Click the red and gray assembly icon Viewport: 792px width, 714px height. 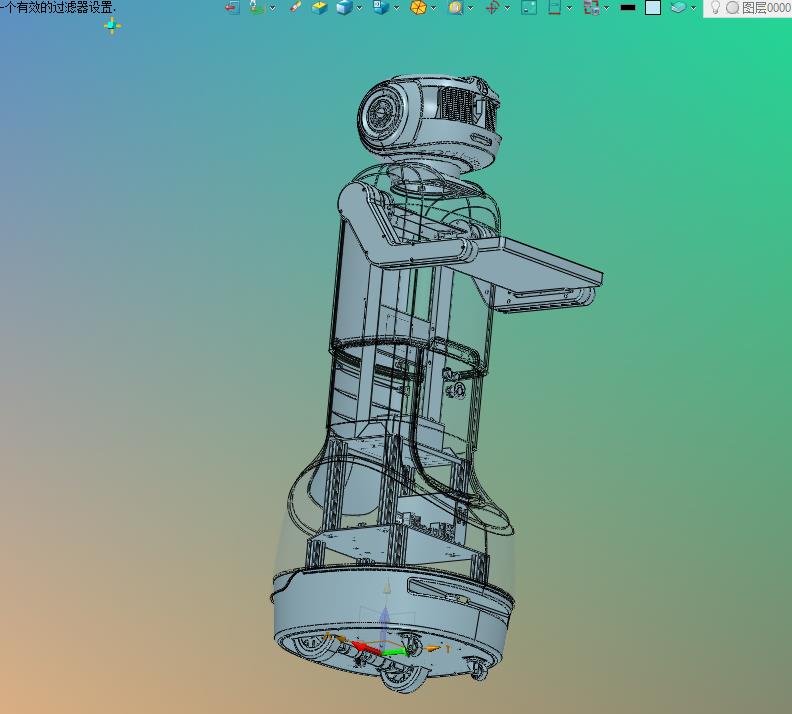(591, 8)
